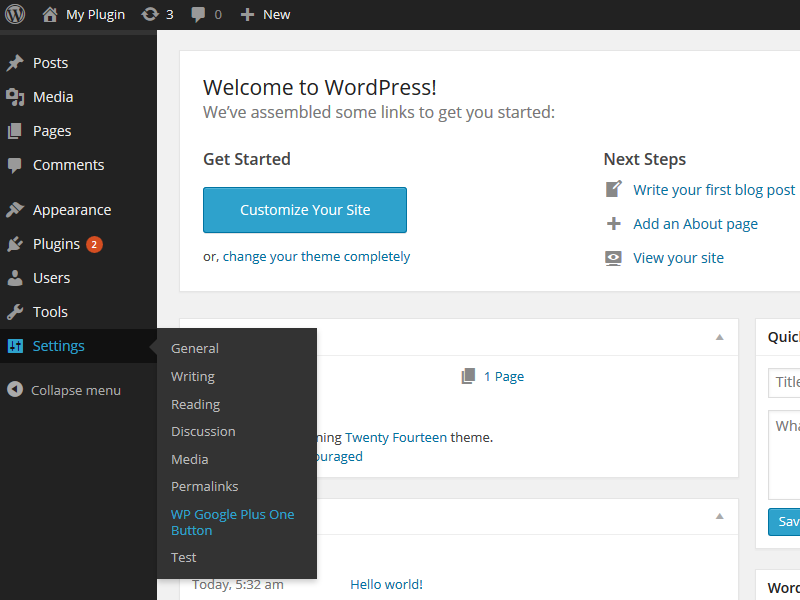The height and width of the screenshot is (600, 800).
Task: Click the Collapse menu label
Action: 76,390
